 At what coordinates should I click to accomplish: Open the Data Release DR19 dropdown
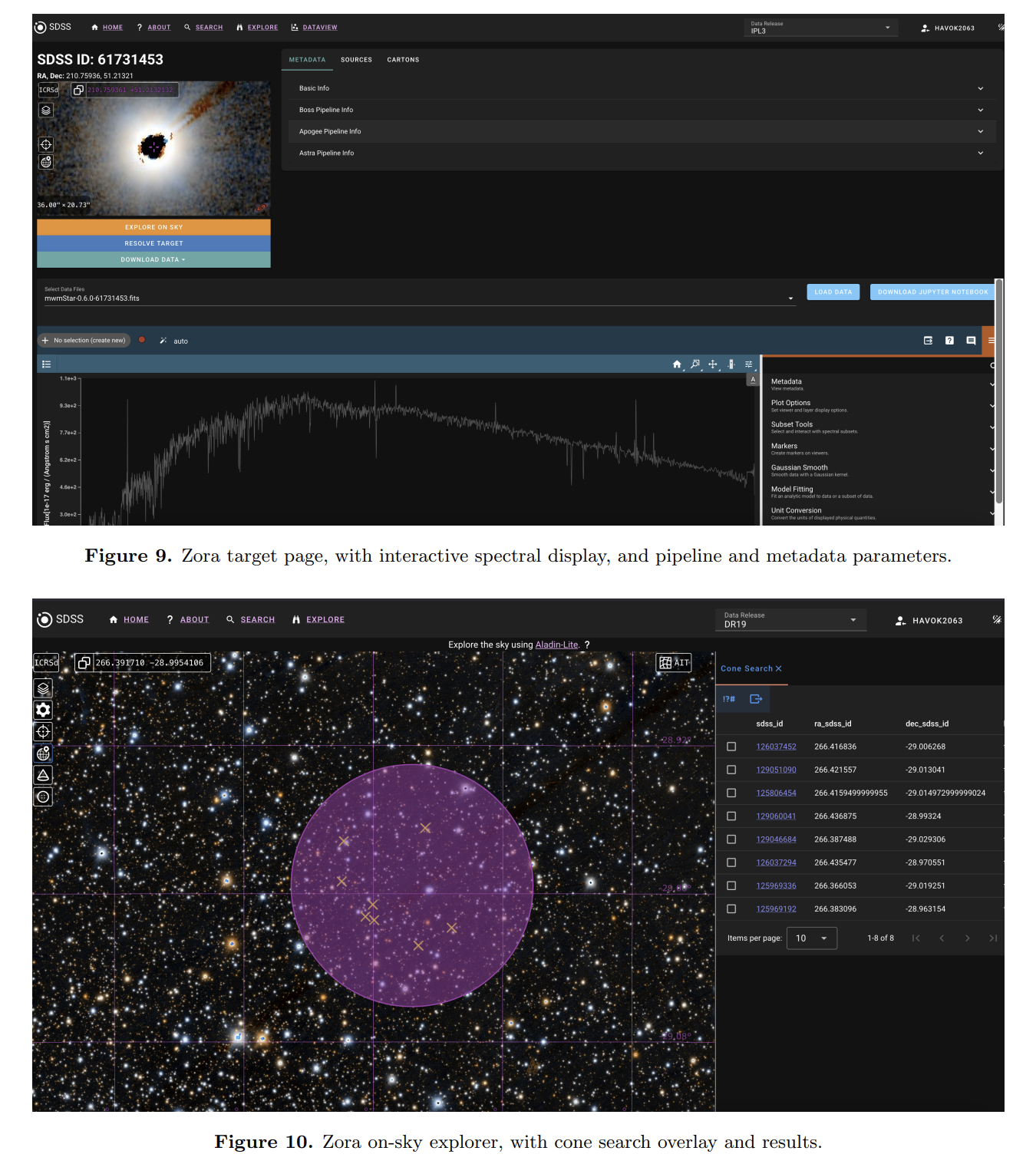[x=790, y=620]
